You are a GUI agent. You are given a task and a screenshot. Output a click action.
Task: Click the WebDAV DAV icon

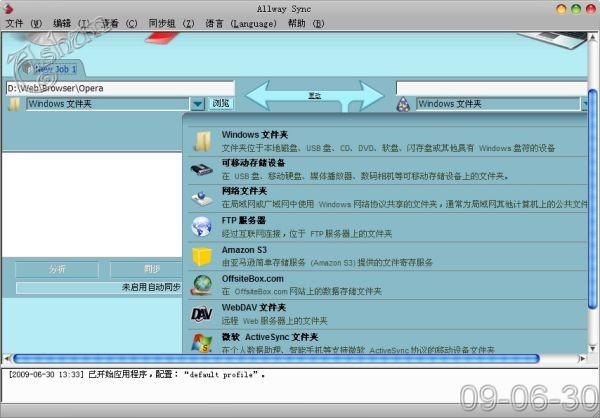click(x=201, y=314)
